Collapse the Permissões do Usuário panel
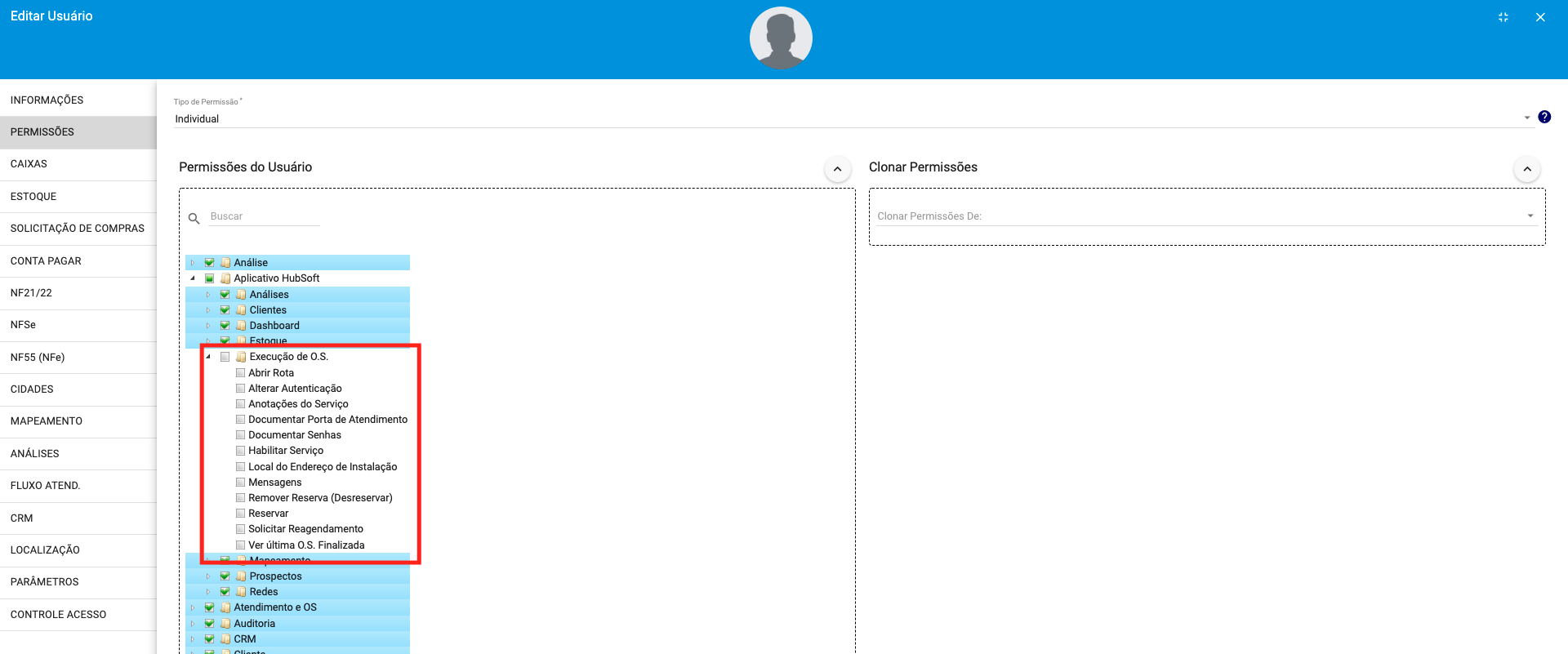 (837, 169)
